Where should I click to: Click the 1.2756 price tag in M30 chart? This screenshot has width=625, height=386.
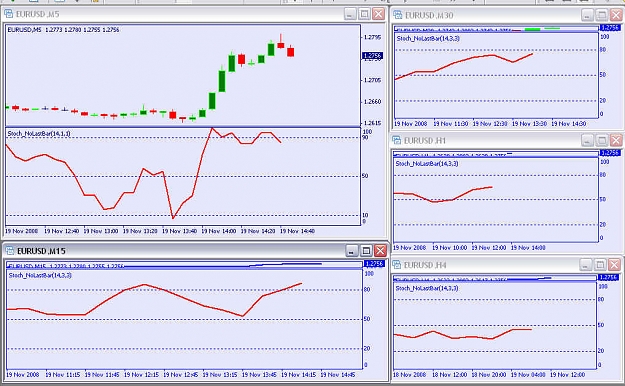[x=610, y=28]
